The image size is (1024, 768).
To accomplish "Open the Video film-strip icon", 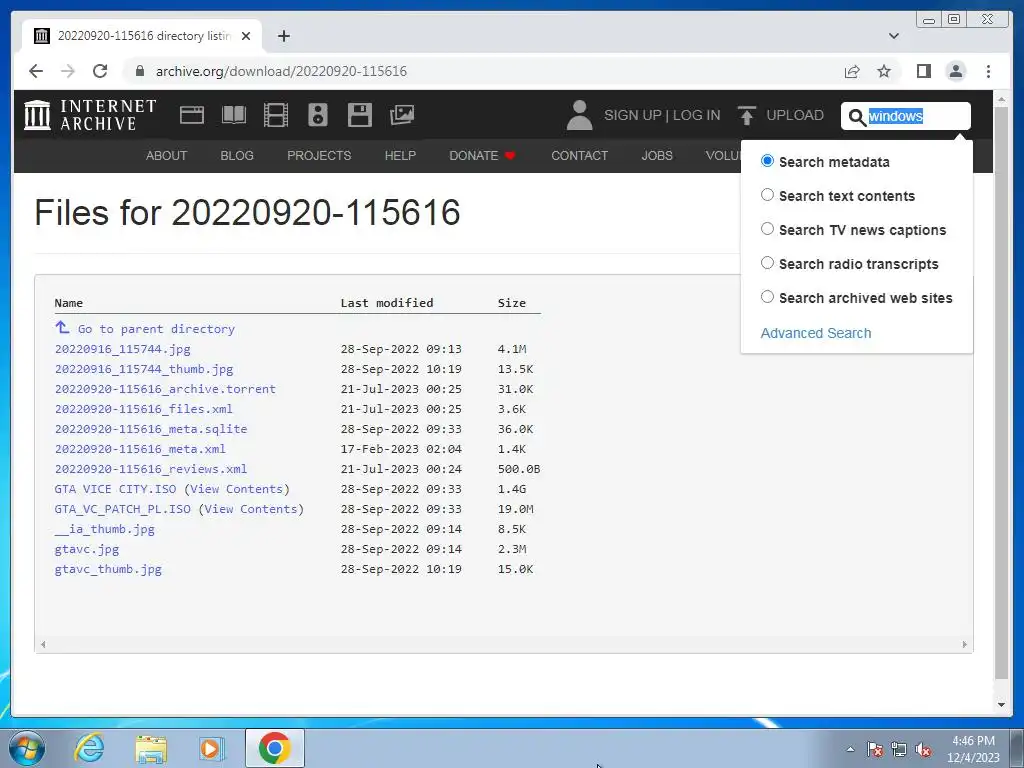I will pos(276,115).
